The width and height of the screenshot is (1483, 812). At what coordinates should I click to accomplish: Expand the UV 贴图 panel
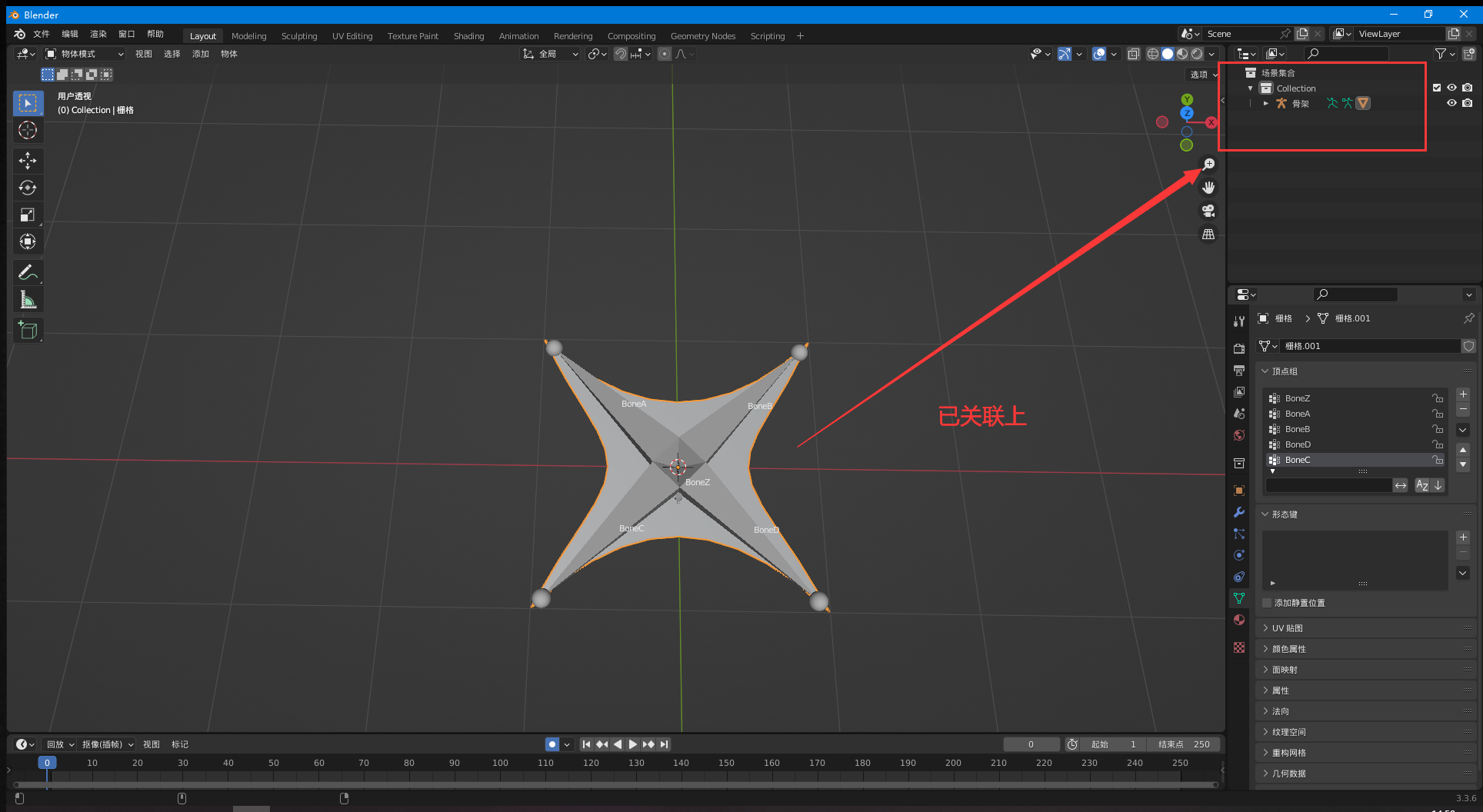click(x=1288, y=628)
